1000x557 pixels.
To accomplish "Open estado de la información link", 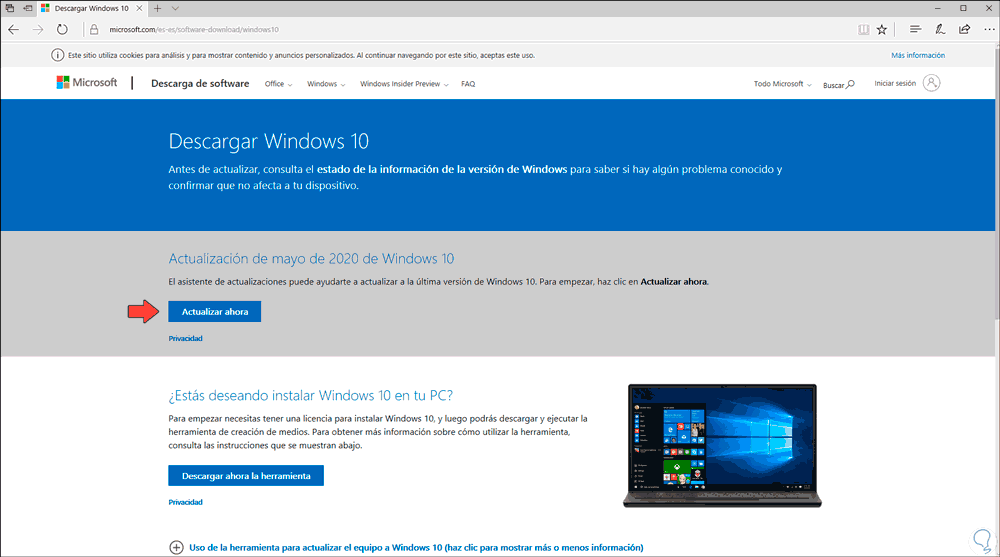I will pos(442,169).
